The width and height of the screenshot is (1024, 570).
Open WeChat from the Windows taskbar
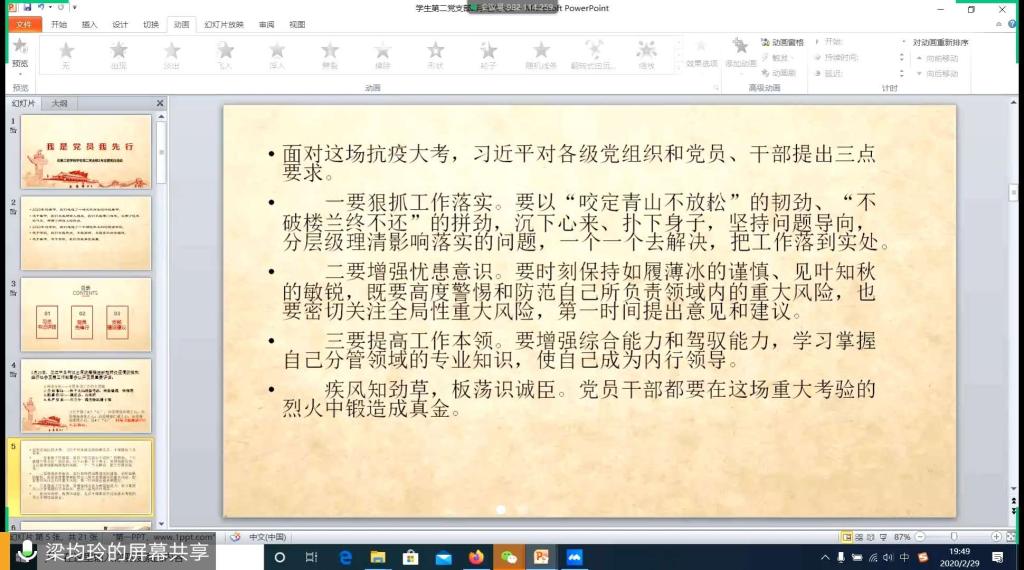click(x=509, y=557)
